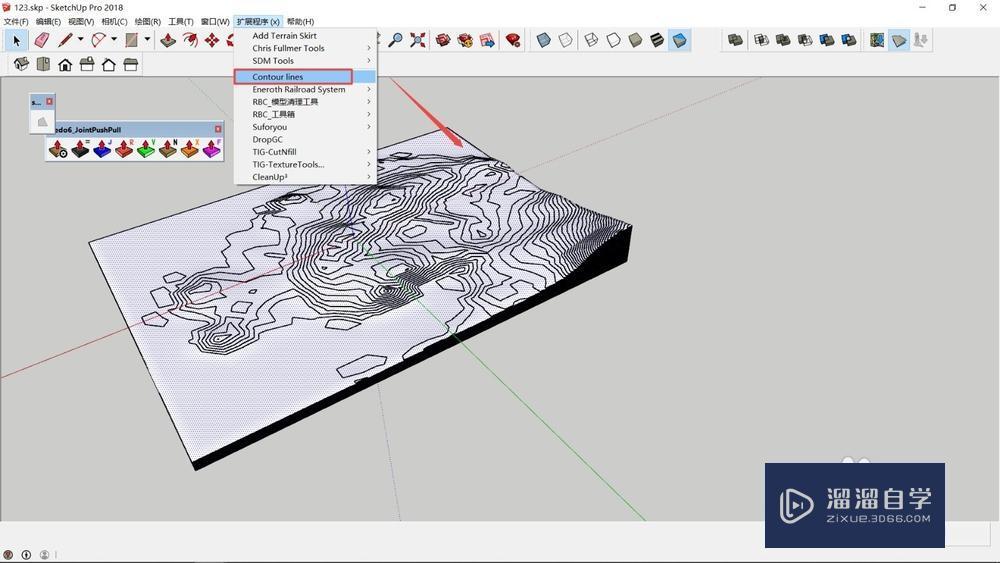
Task: Switch to Iso view
Action: [21, 64]
